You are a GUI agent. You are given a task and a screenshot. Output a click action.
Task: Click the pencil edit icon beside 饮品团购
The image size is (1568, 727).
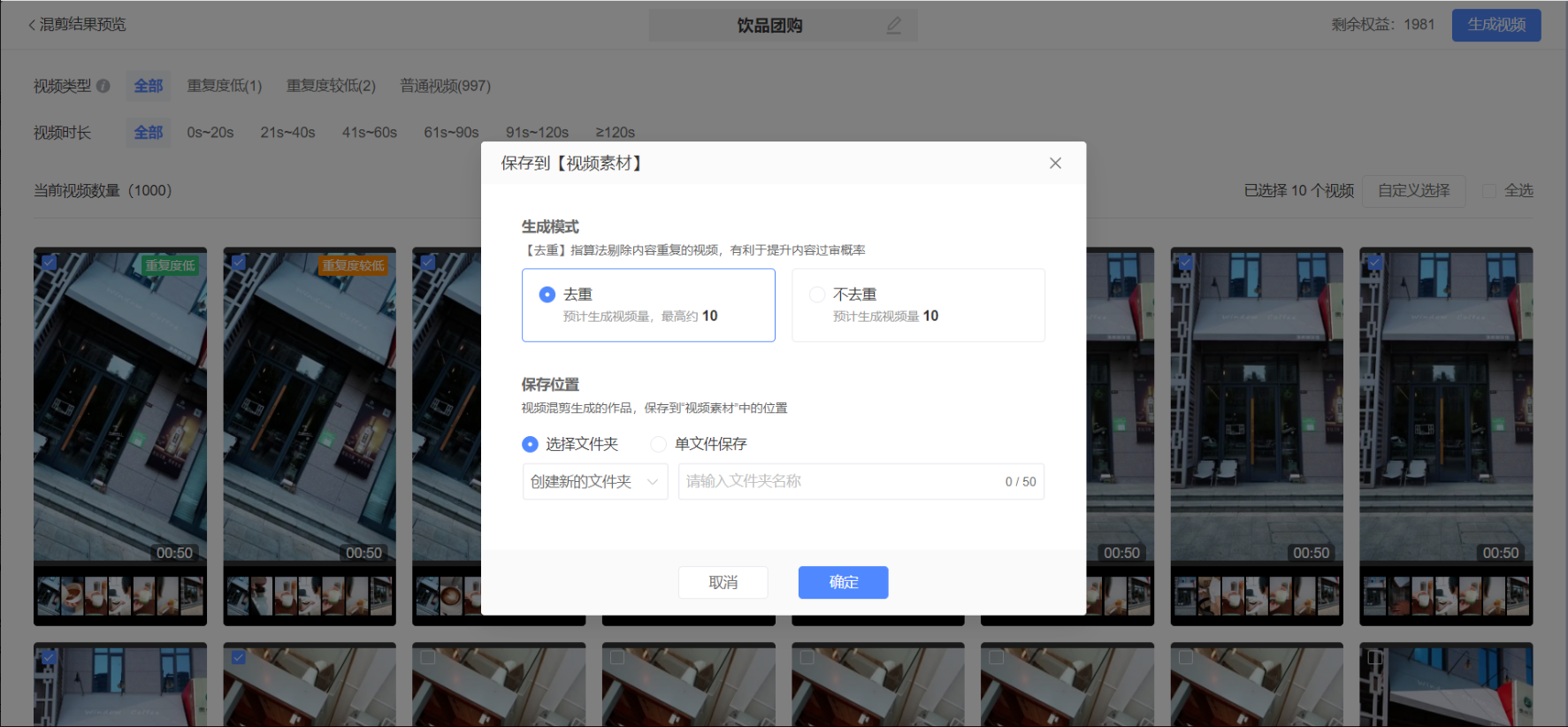(894, 26)
